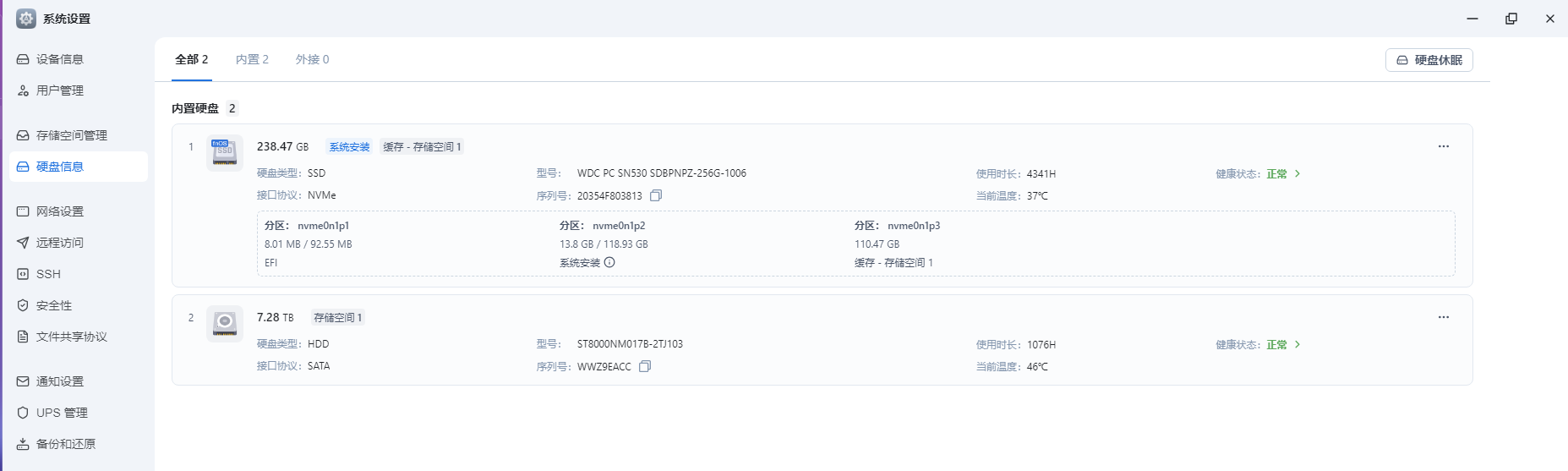The width and height of the screenshot is (1568, 471).
Task: Copy serial number 20354F803813
Action: point(656,195)
